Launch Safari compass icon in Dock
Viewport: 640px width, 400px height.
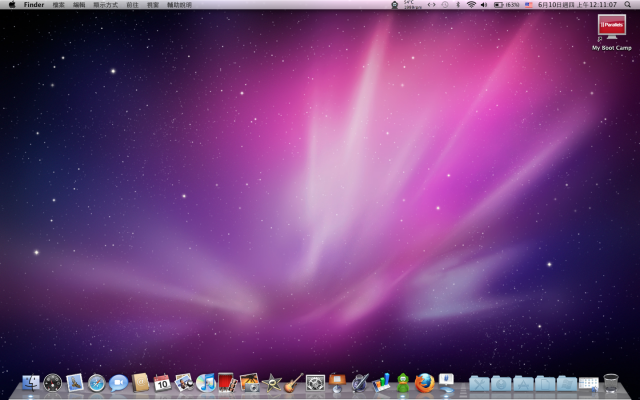[x=97, y=383]
